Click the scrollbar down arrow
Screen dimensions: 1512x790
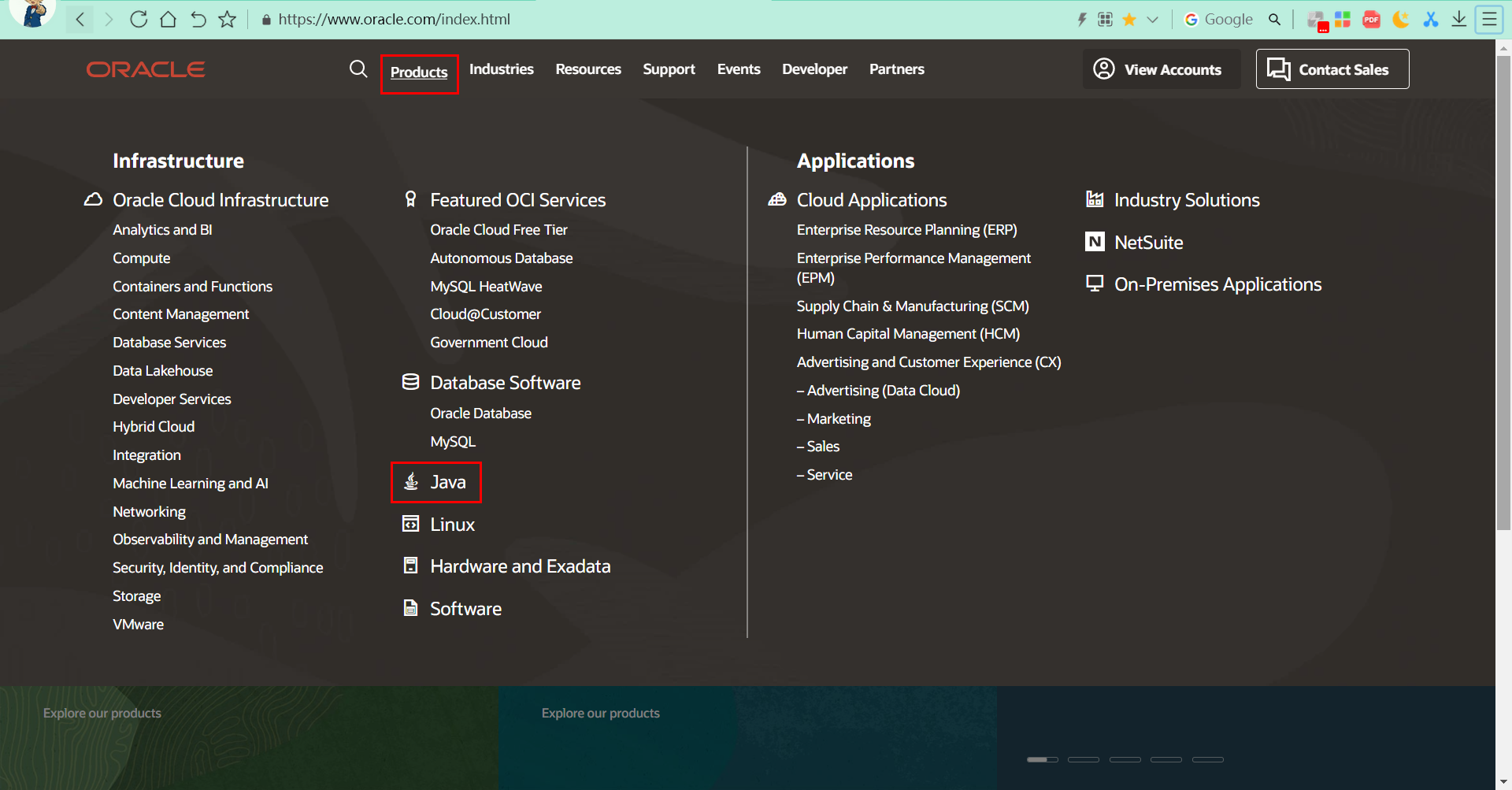click(x=1503, y=782)
